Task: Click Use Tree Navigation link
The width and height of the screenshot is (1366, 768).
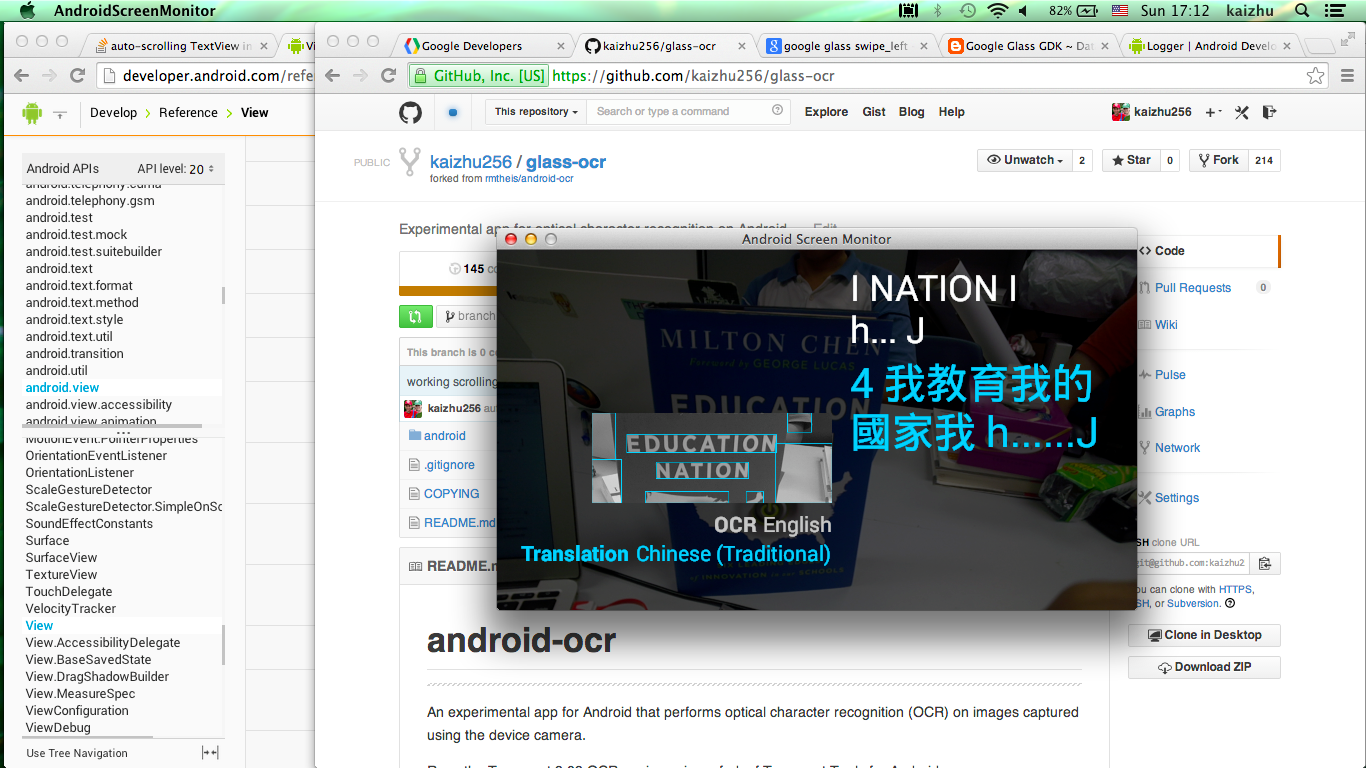Action: coord(77,753)
